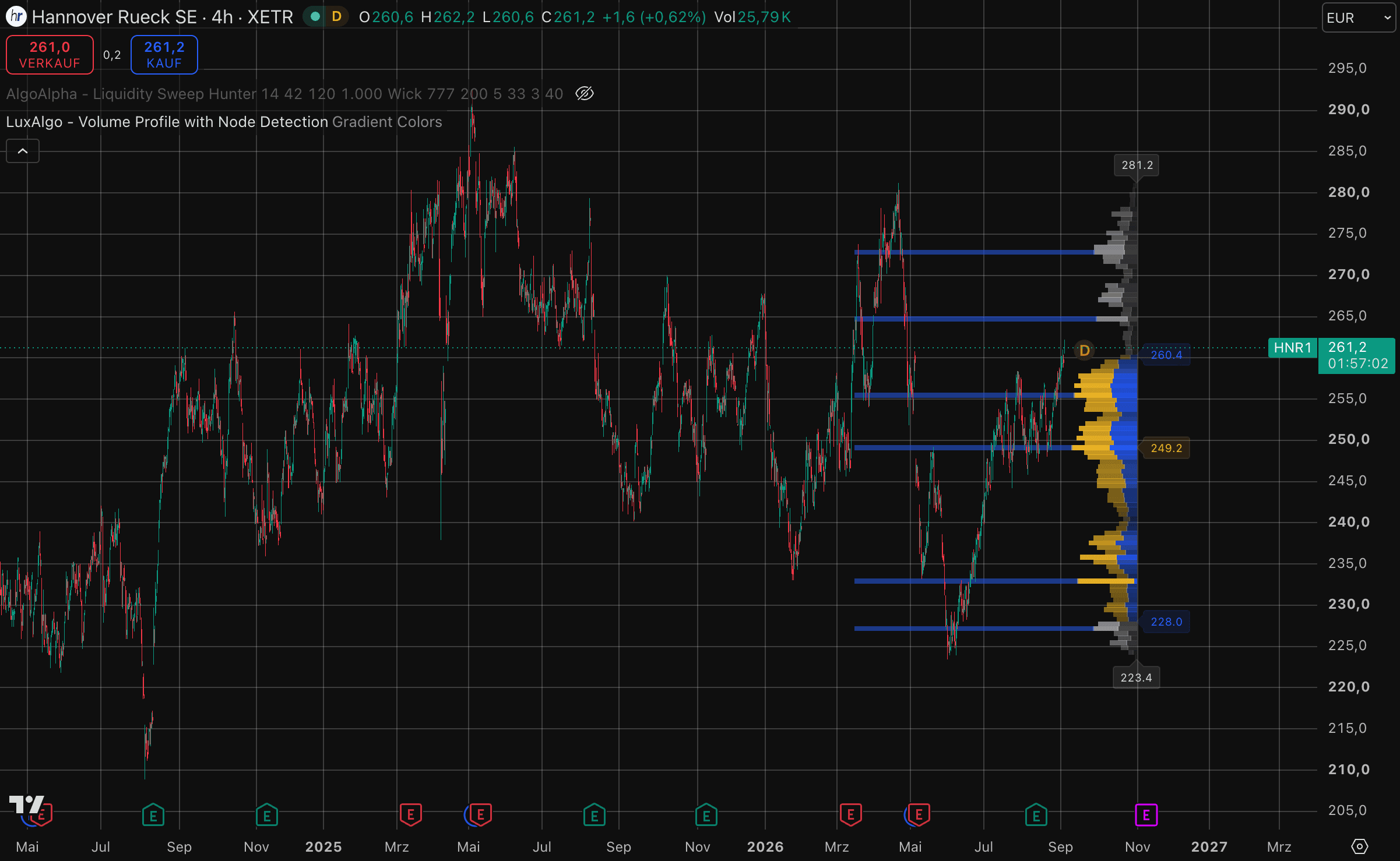Collapse the indicator legend with the chevron
This screenshot has width=1400, height=861.
[23, 151]
